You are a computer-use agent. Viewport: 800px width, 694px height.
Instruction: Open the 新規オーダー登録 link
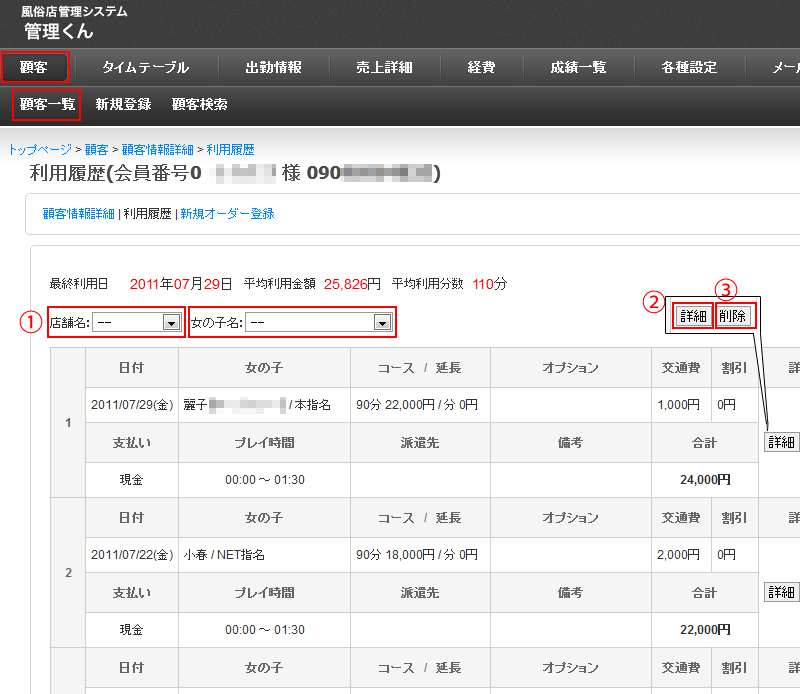[227, 214]
